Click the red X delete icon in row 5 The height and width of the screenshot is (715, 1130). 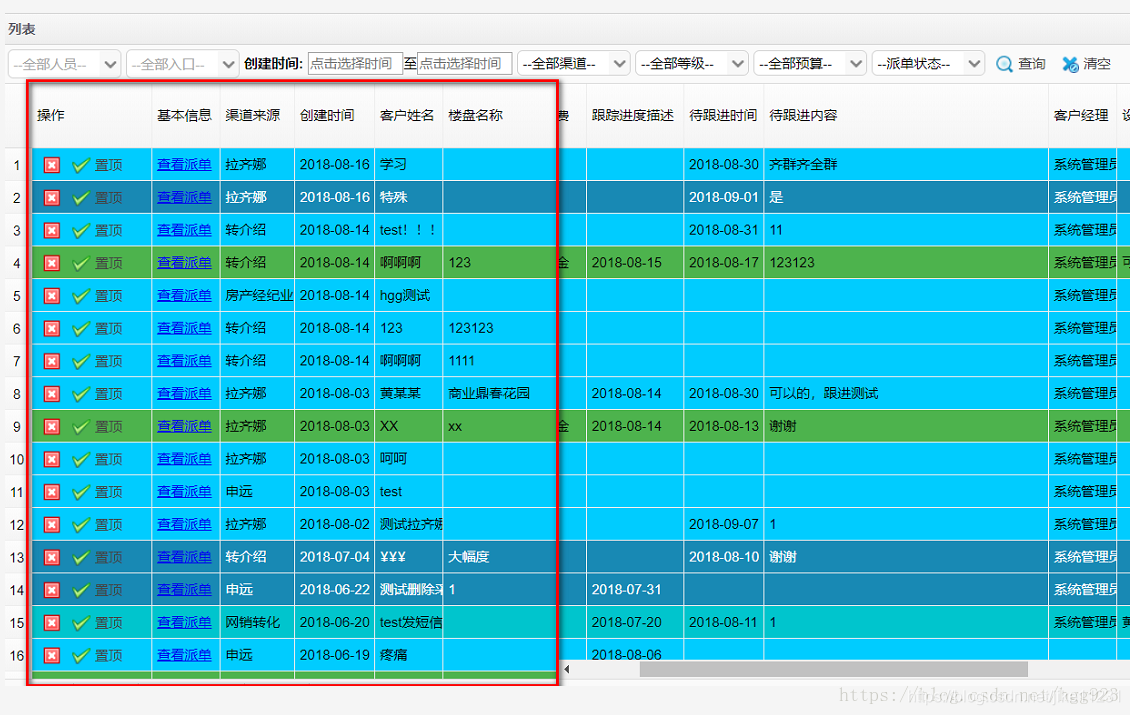(x=52, y=296)
